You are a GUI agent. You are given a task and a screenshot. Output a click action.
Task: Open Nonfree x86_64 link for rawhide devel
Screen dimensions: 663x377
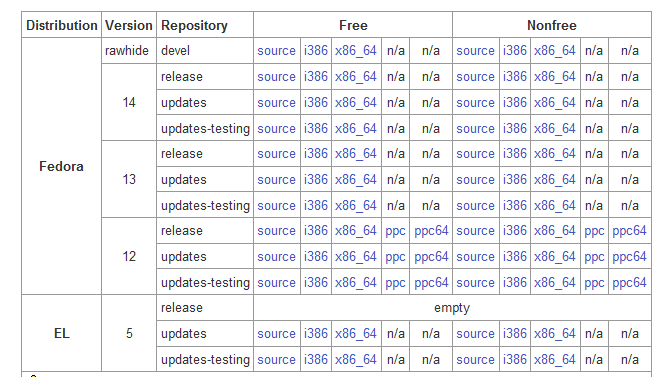point(554,51)
